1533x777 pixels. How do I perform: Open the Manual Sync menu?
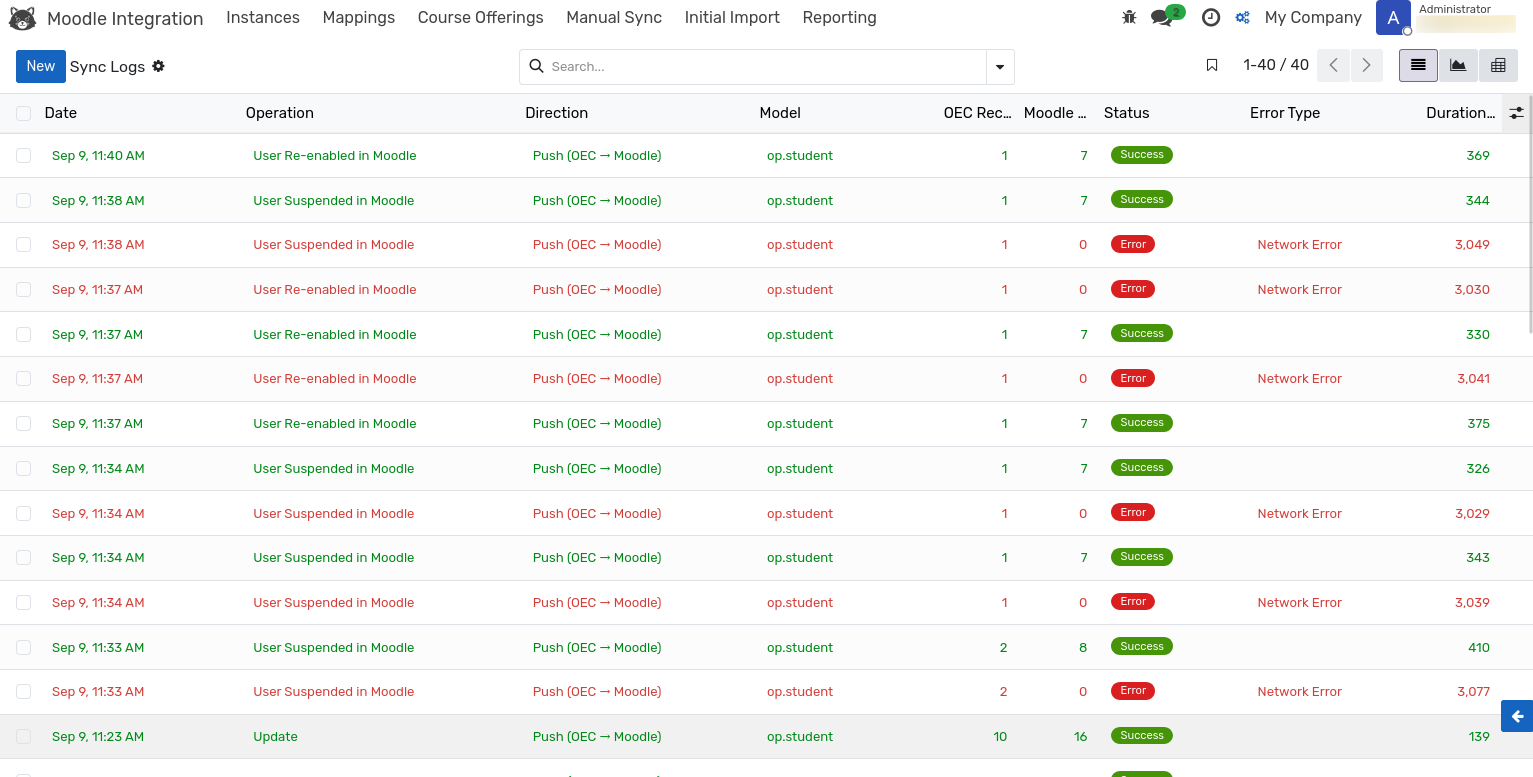614,17
